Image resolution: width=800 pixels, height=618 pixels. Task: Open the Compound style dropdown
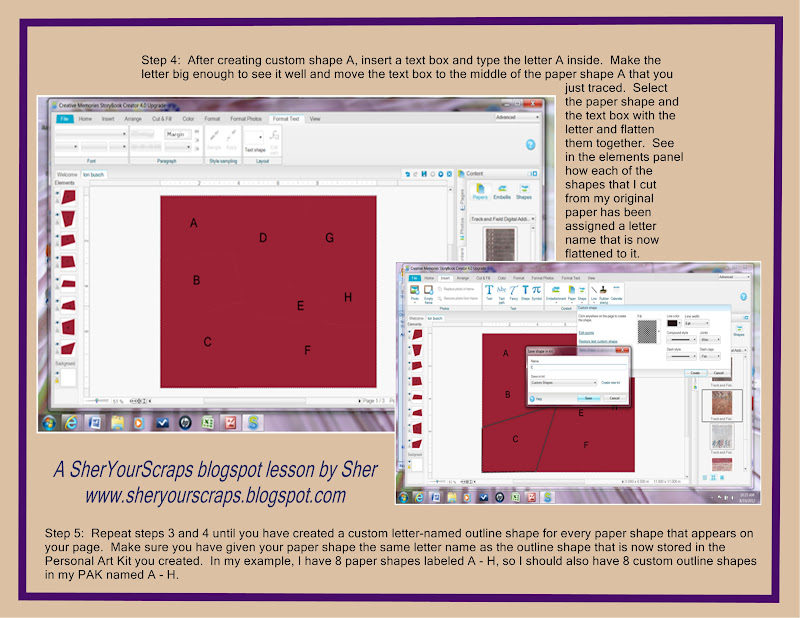click(x=682, y=339)
